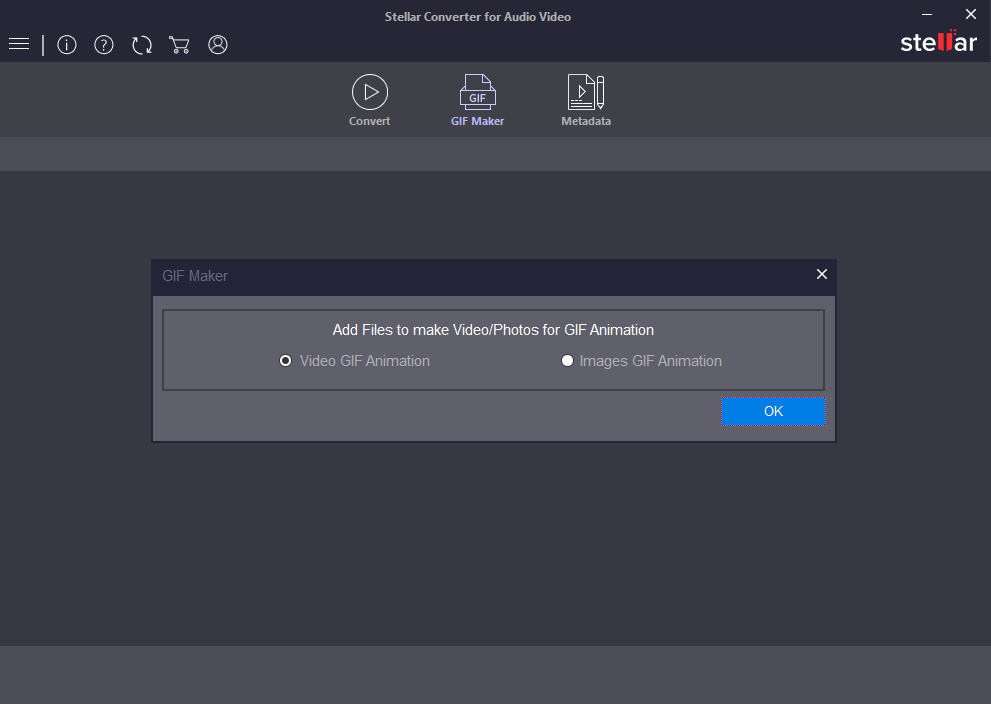Select the Convert tool
This screenshot has height=705, width=991.
point(370,101)
